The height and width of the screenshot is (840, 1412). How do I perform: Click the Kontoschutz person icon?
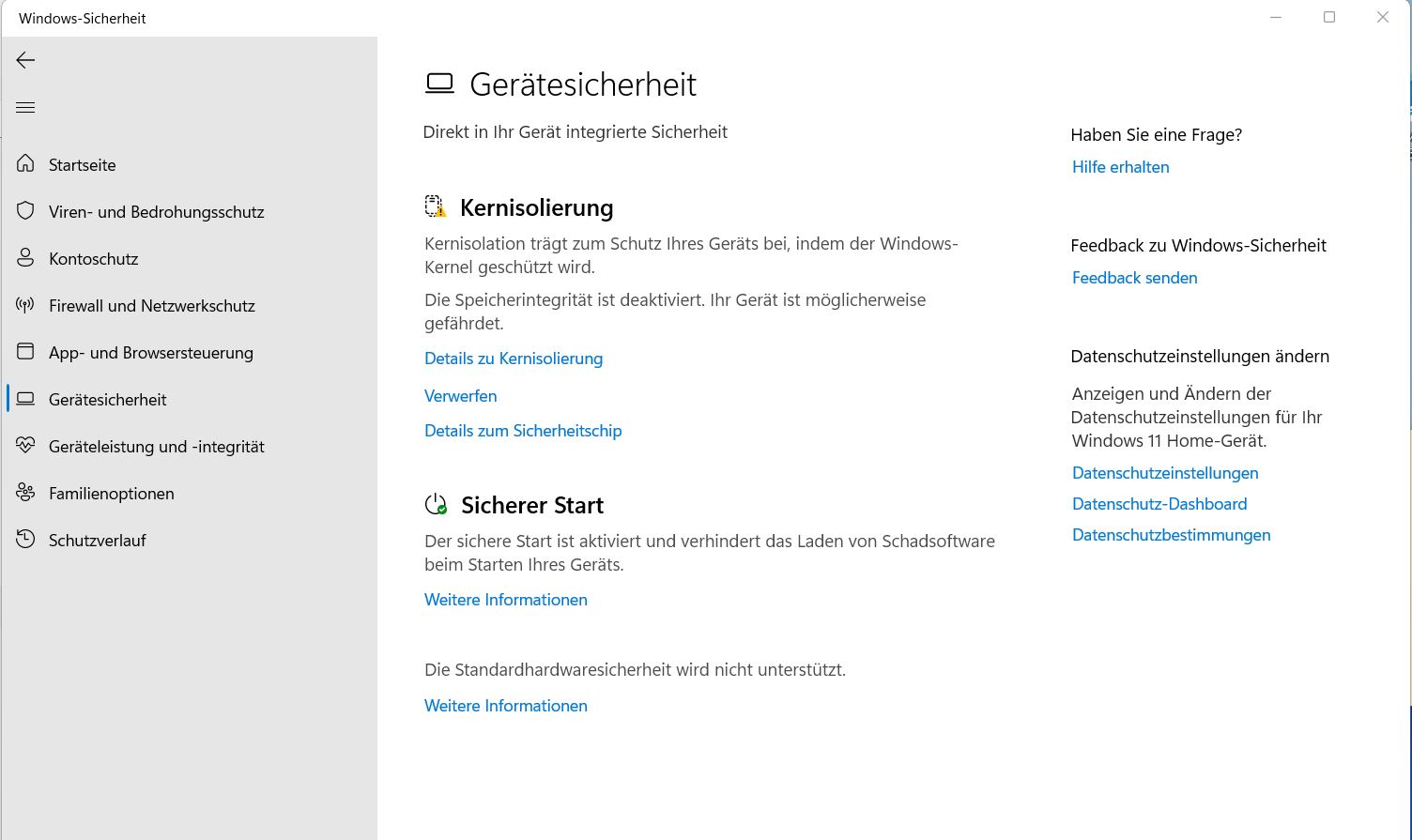click(x=25, y=258)
